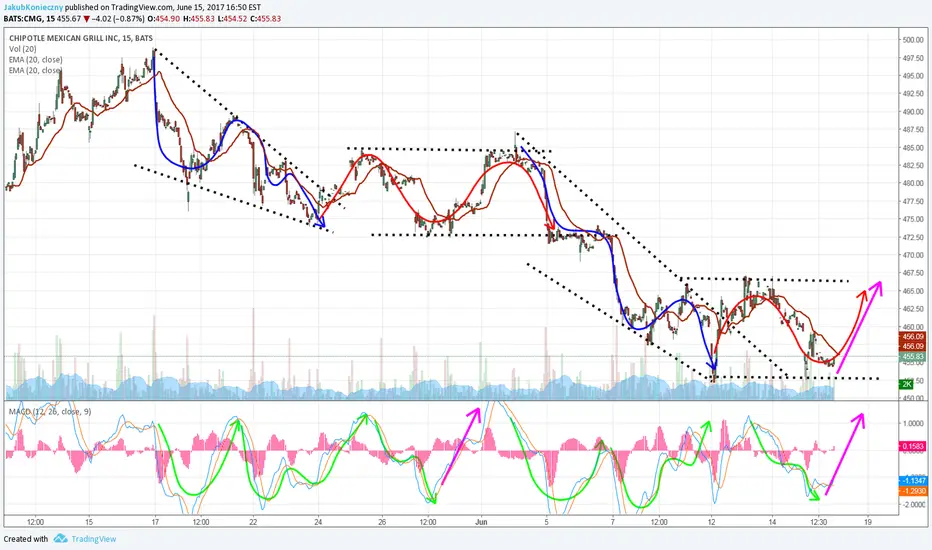The image size is (932, 550).
Task: Click the 477.50 price axis label
Action: click(x=912, y=202)
